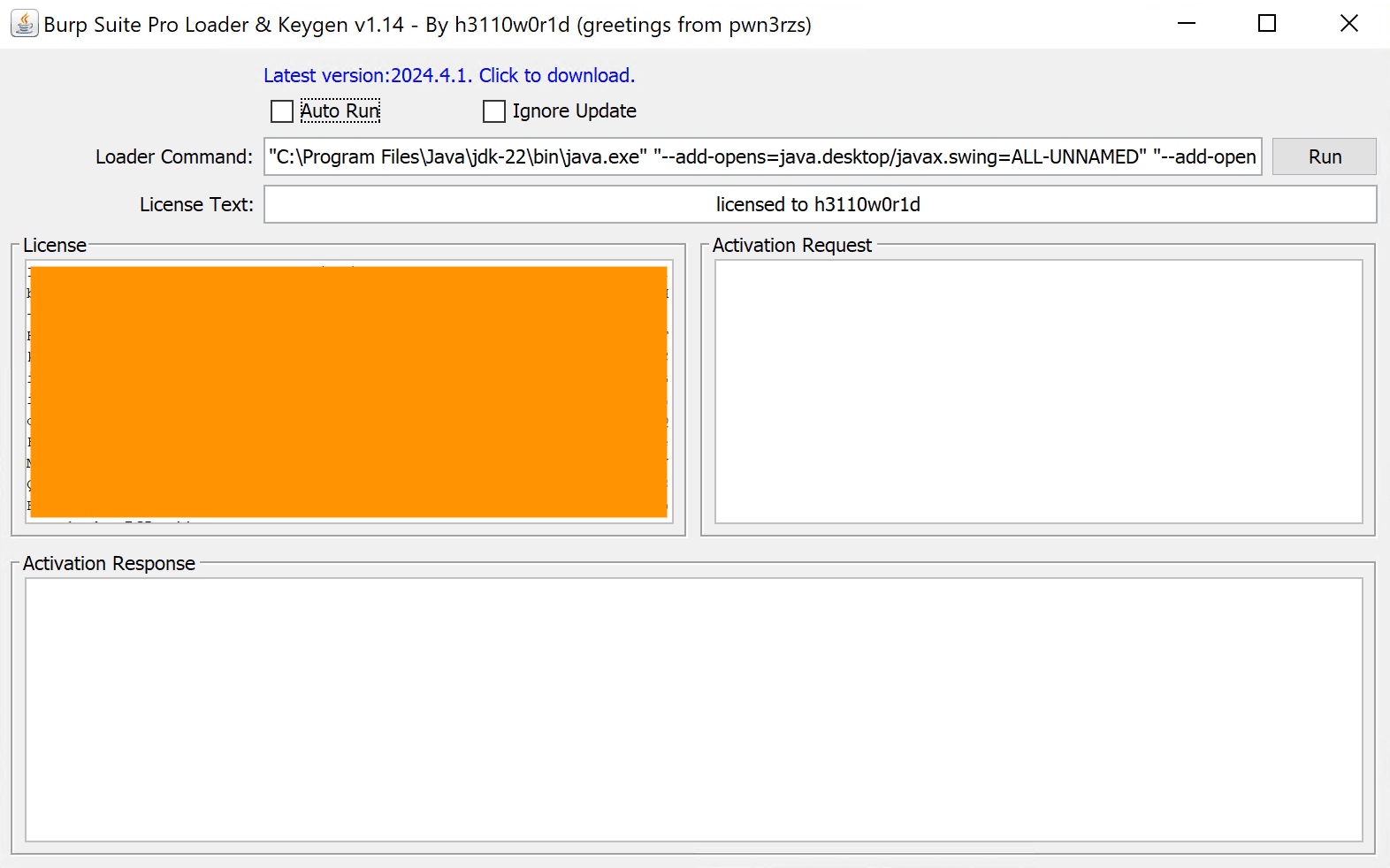Click inside the License text area

coord(349,392)
